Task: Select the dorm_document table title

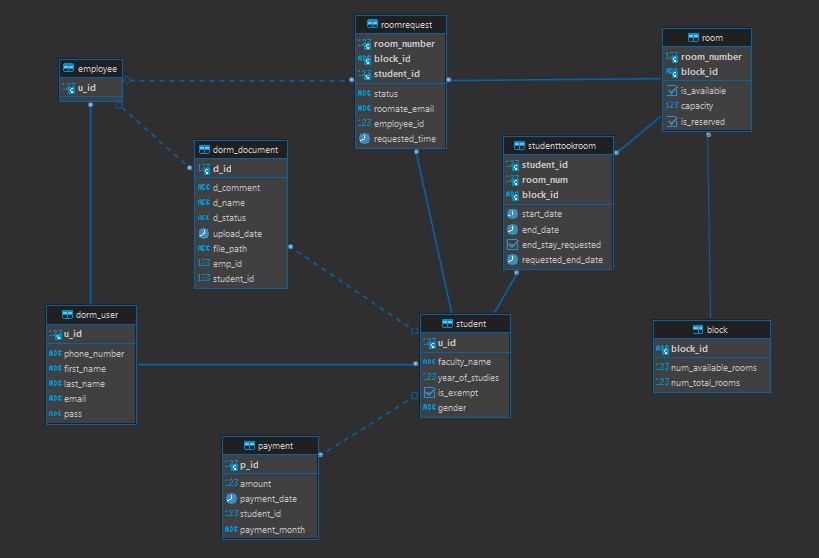Action: pos(246,149)
